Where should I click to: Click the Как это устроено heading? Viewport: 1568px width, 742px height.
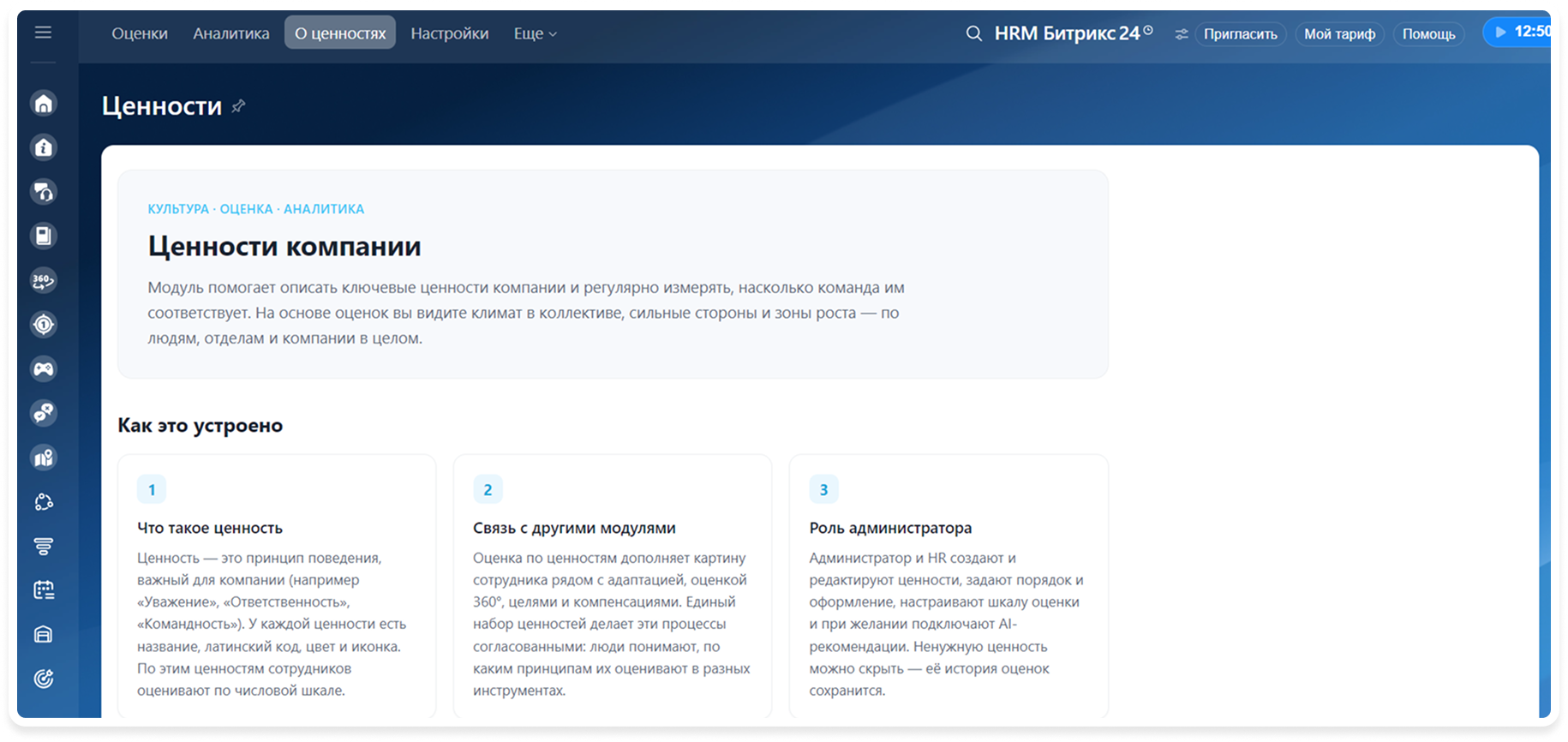tap(200, 426)
